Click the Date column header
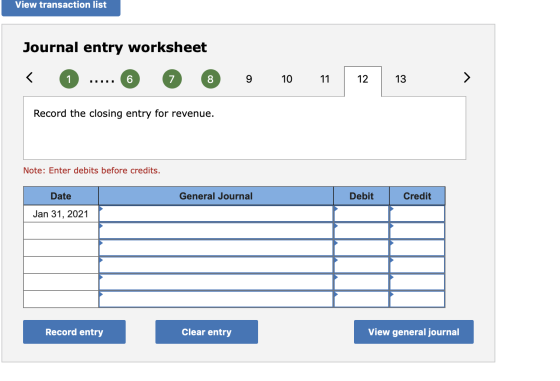560x381 pixels. (61, 196)
